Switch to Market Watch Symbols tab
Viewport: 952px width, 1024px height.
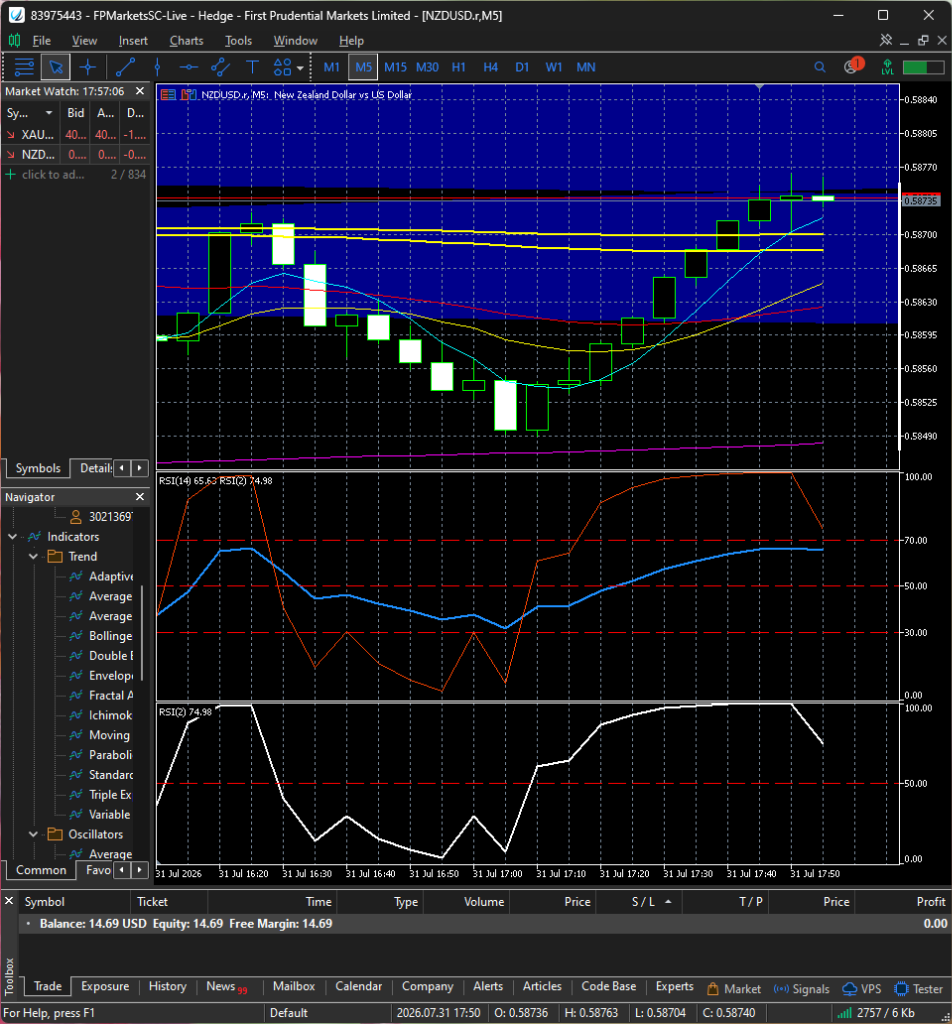click(38, 468)
